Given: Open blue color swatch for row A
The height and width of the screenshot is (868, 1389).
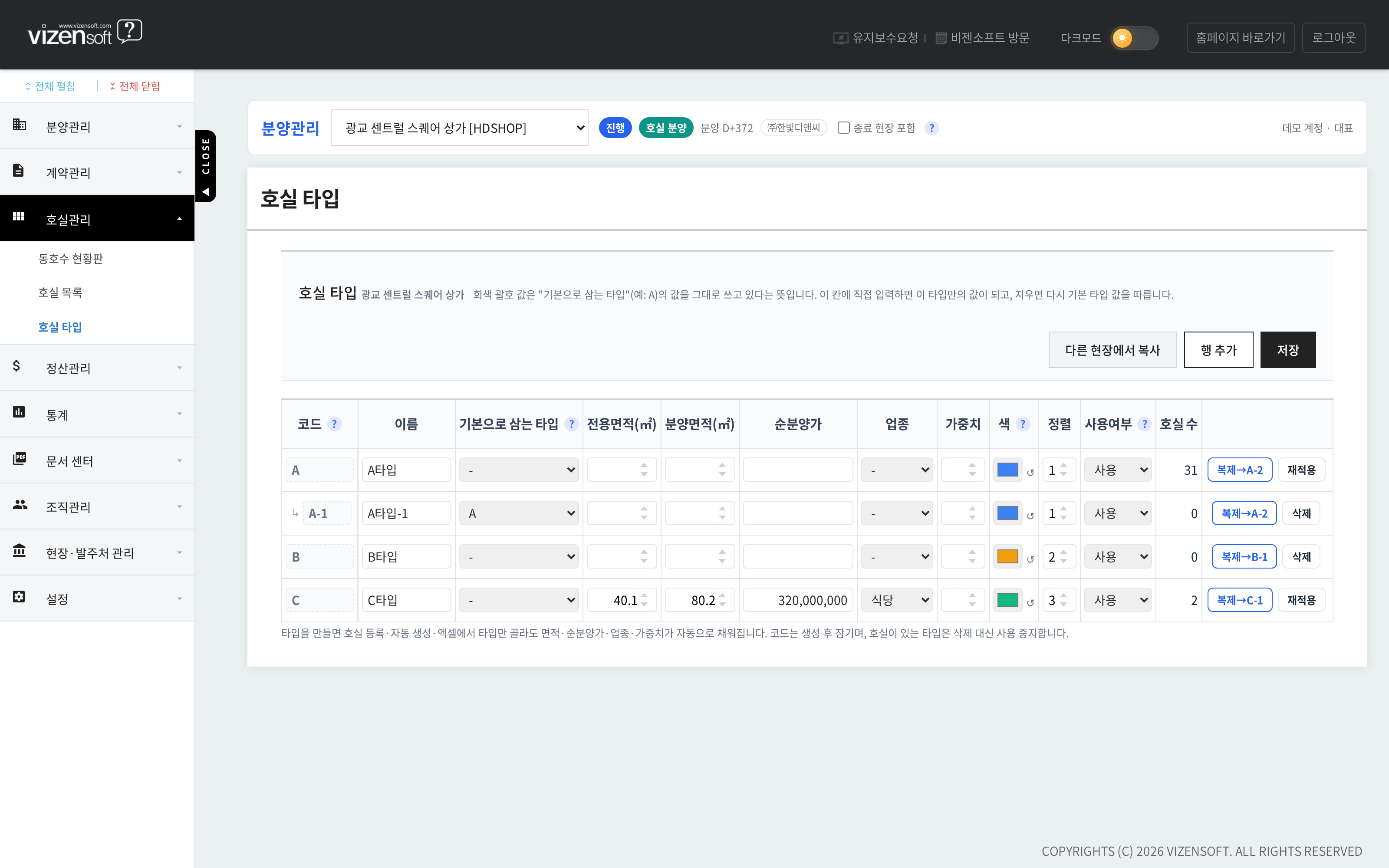Looking at the screenshot, I should tap(1007, 470).
